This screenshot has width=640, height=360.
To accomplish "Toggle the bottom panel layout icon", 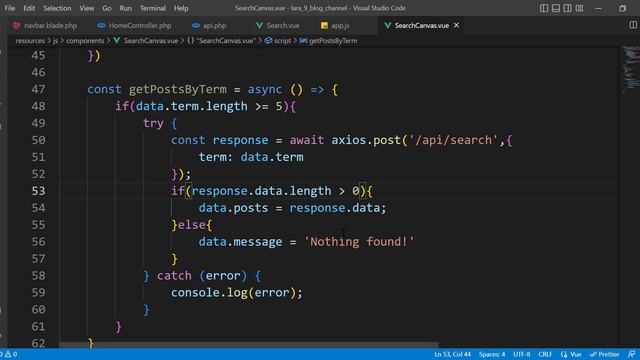I will [x=556, y=8].
